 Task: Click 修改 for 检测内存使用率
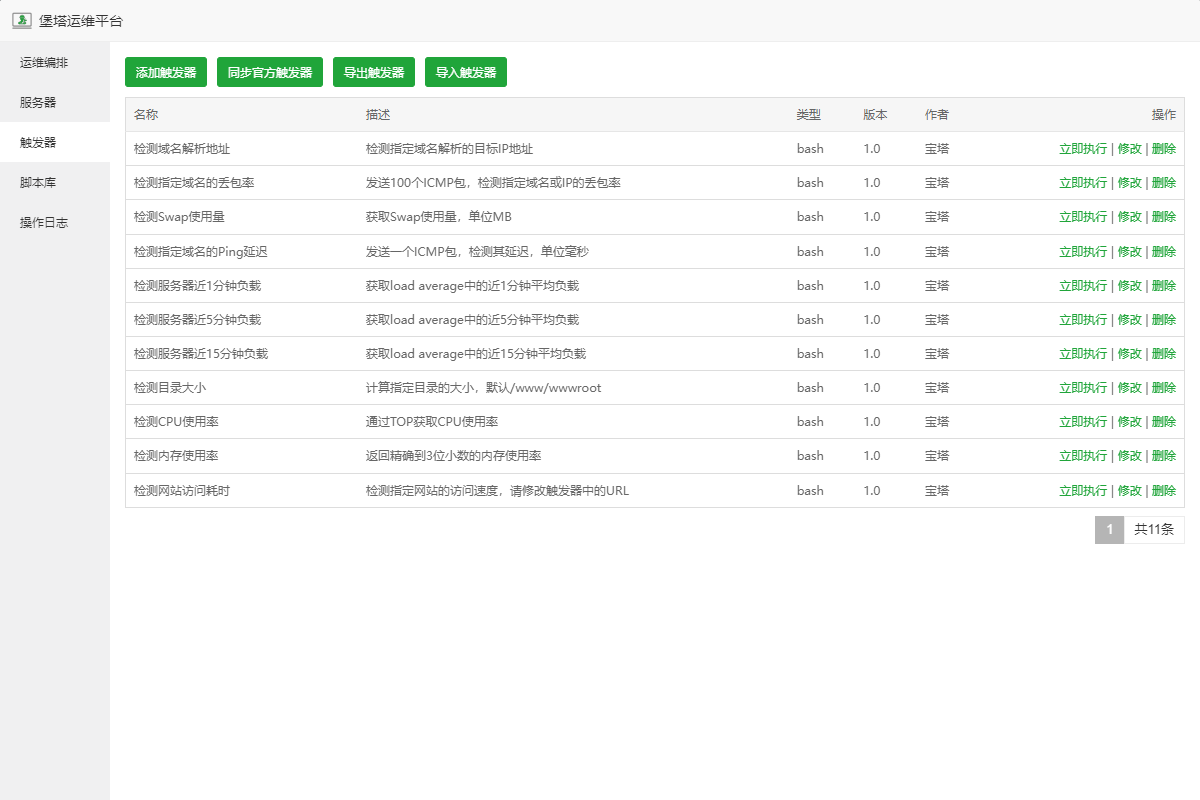pyautogui.click(x=1129, y=456)
